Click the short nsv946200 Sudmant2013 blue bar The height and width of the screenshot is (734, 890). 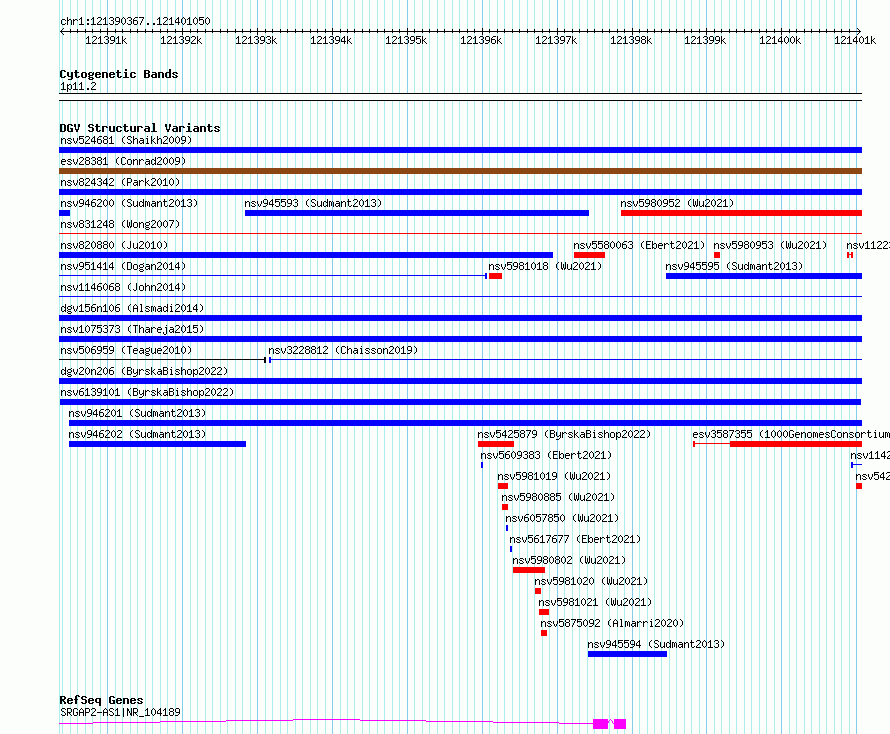[x=65, y=213]
